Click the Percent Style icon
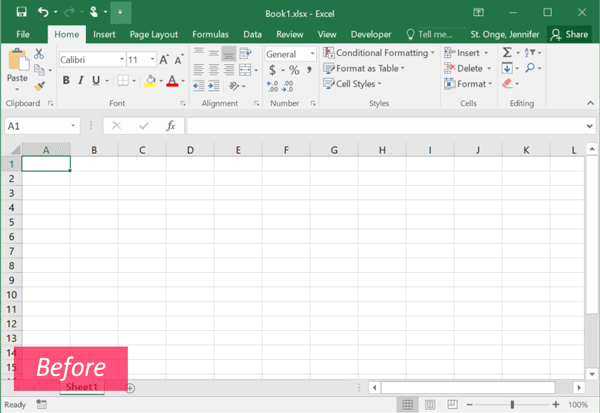600x413 pixels. coord(294,70)
